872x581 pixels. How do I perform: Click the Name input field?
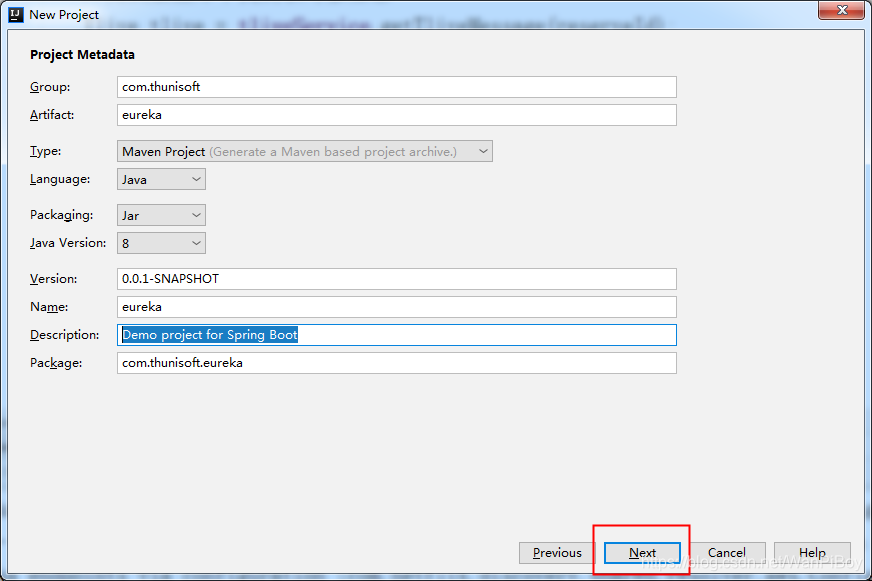click(397, 307)
